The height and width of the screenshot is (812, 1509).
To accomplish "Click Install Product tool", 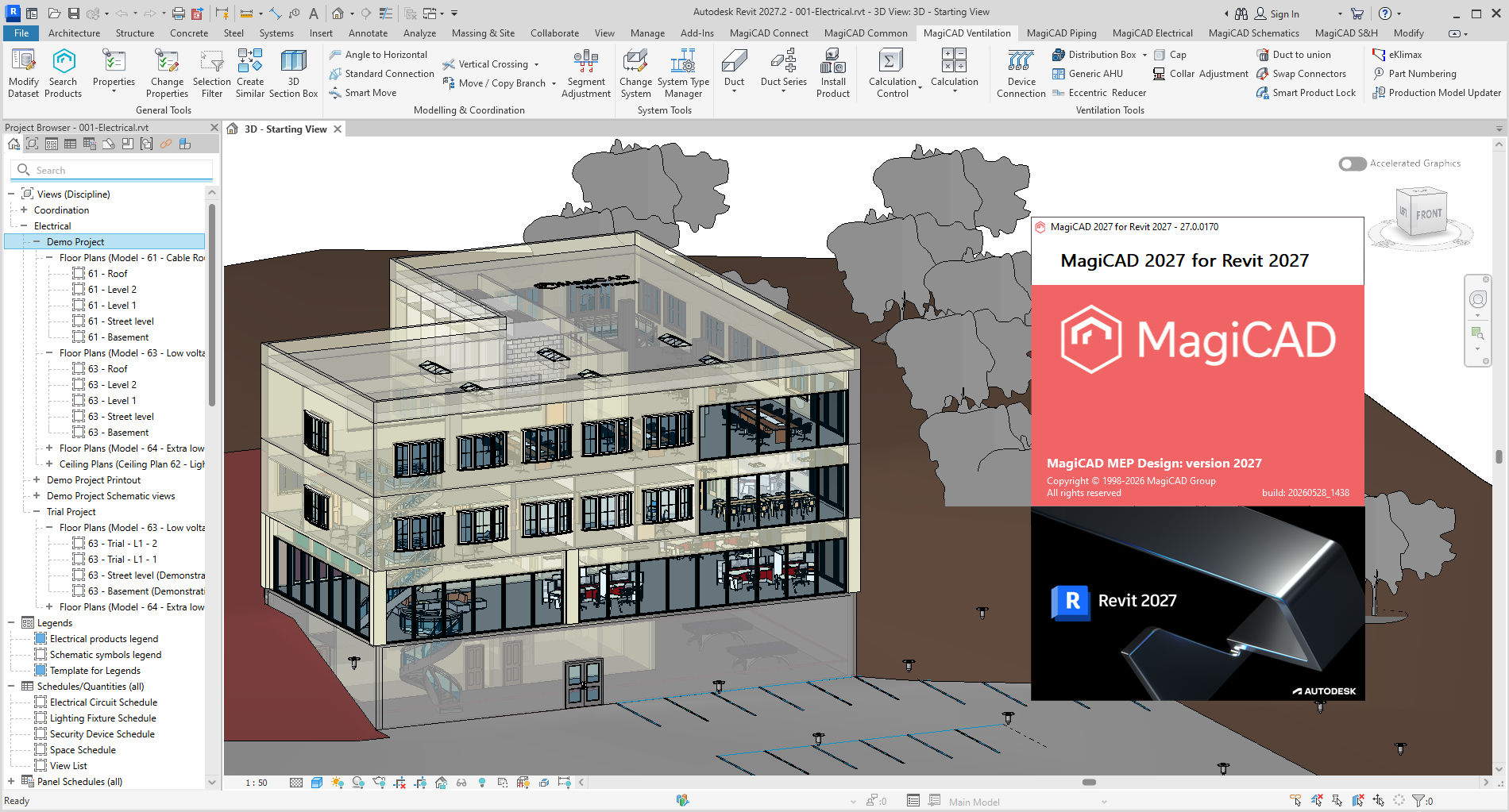I will [833, 73].
